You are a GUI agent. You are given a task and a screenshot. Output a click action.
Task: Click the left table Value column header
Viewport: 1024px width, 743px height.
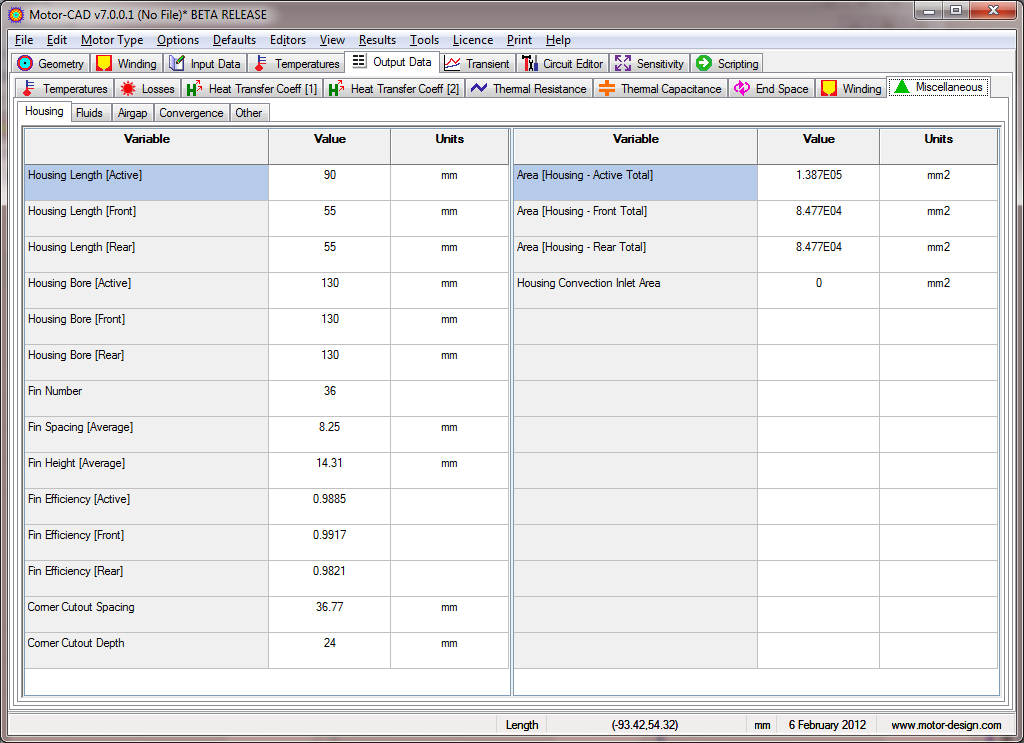point(329,146)
